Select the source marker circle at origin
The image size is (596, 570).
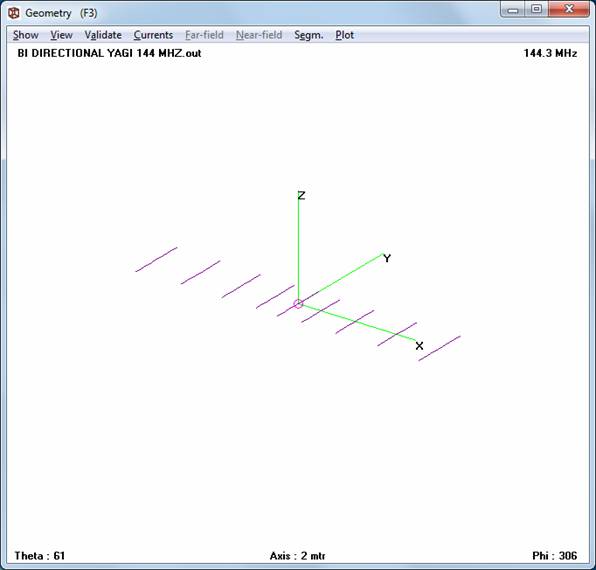coord(298,304)
